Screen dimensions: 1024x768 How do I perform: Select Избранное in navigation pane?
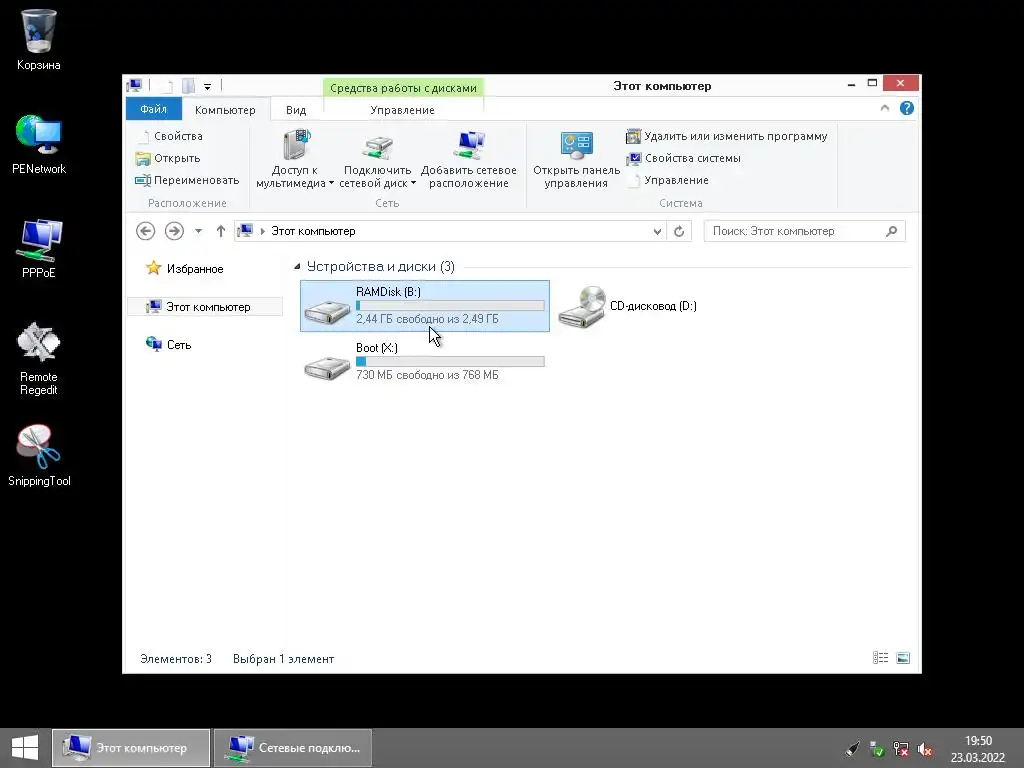(195, 268)
